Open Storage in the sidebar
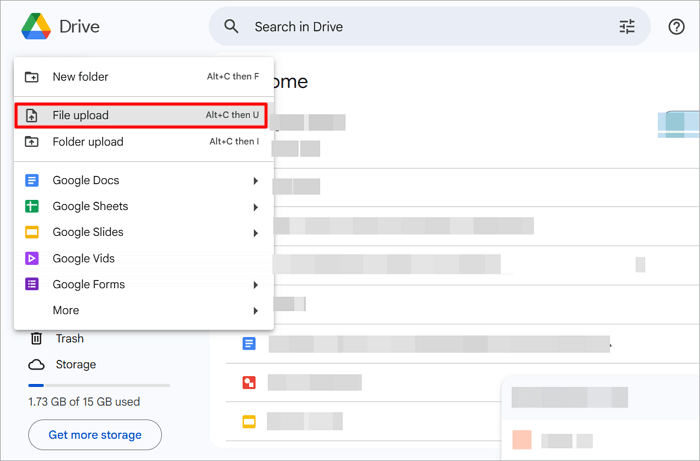Viewport: 700px width, 461px height. (x=75, y=365)
